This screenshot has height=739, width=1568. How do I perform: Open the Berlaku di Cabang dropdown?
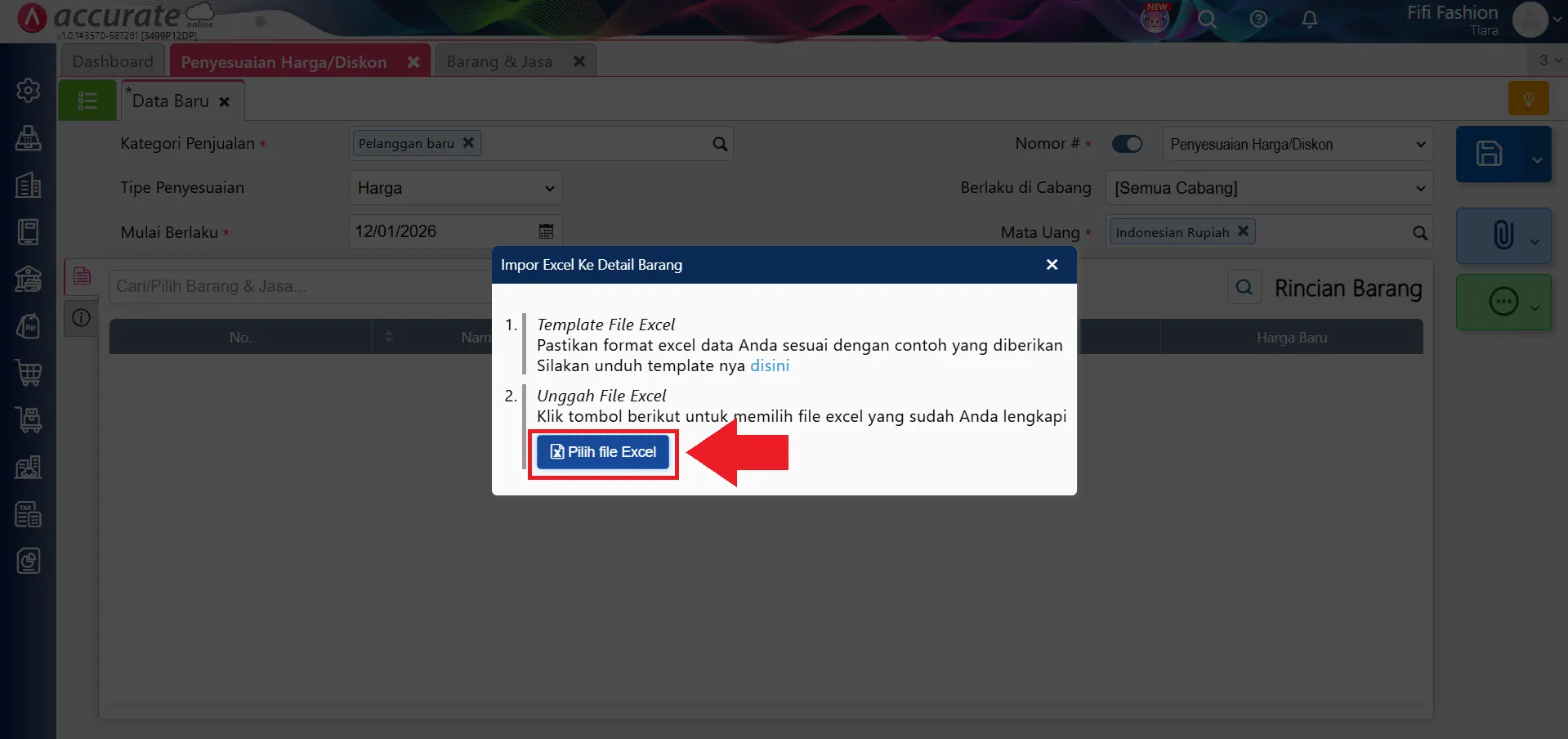coord(1268,188)
